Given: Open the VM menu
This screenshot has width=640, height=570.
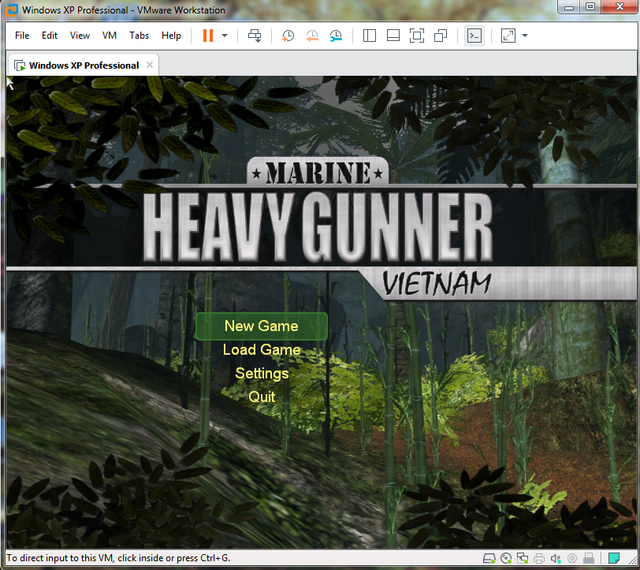Looking at the screenshot, I should [109, 36].
